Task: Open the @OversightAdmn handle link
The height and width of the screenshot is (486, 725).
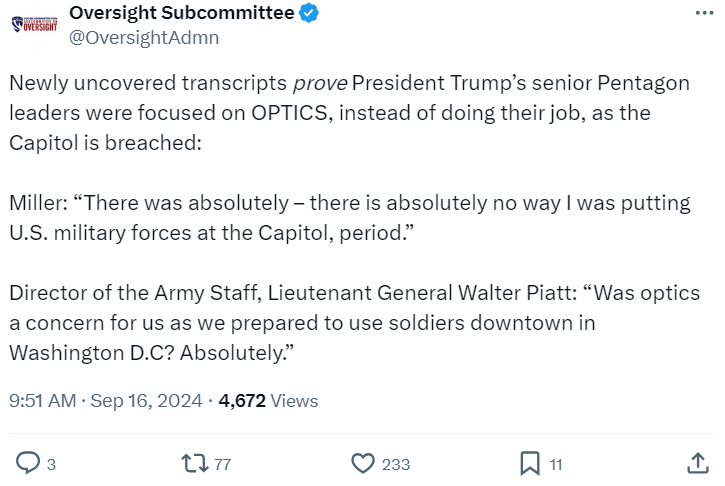Action: point(143,38)
